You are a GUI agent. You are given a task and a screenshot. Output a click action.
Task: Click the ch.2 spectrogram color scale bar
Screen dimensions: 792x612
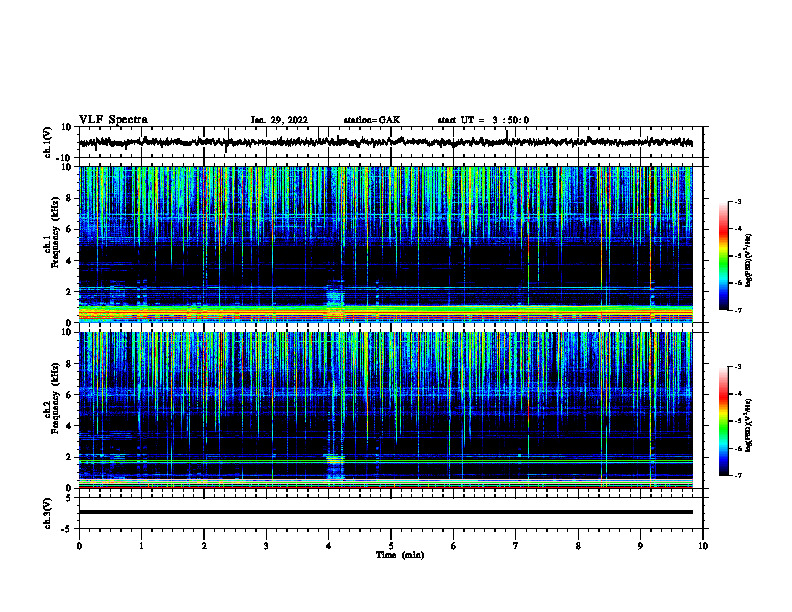click(724, 421)
